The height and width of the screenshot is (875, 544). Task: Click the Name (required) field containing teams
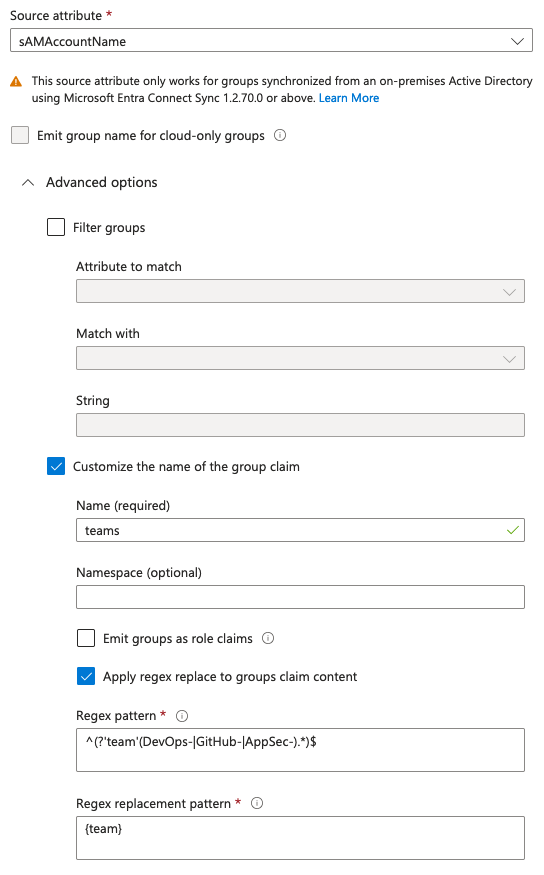[x=300, y=530]
